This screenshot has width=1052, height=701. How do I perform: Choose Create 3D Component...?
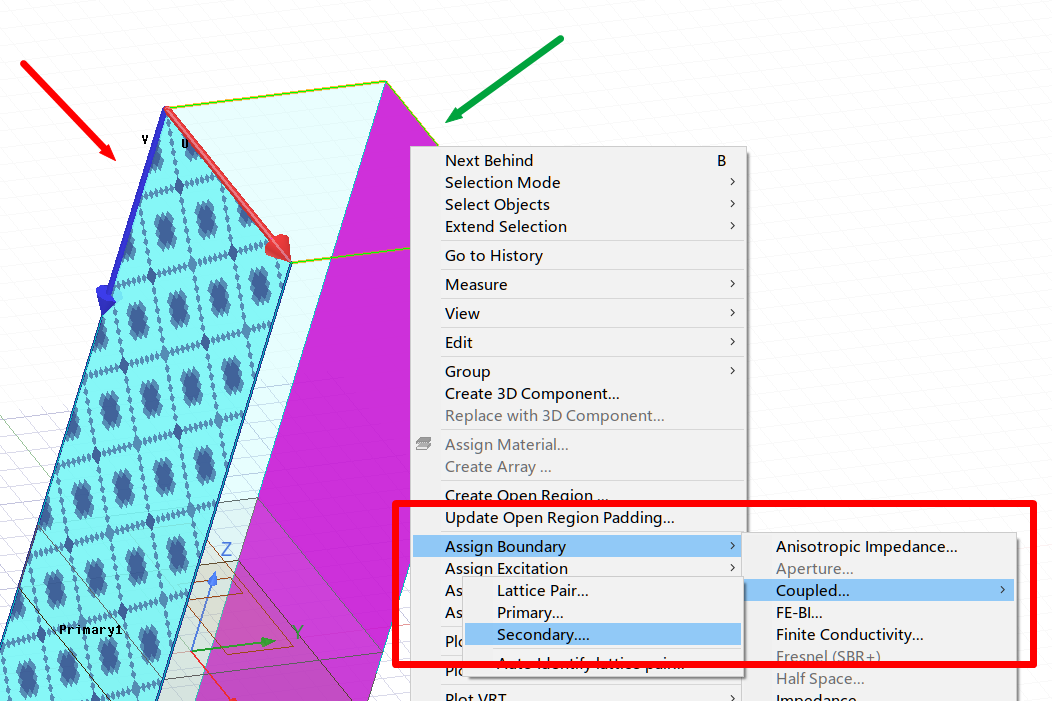[578, 393]
